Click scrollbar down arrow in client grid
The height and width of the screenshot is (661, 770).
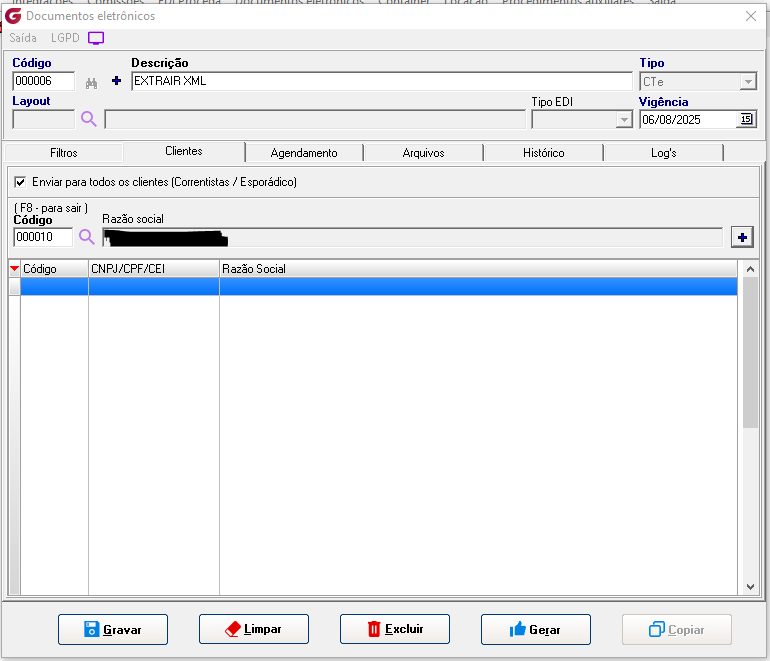750,586
